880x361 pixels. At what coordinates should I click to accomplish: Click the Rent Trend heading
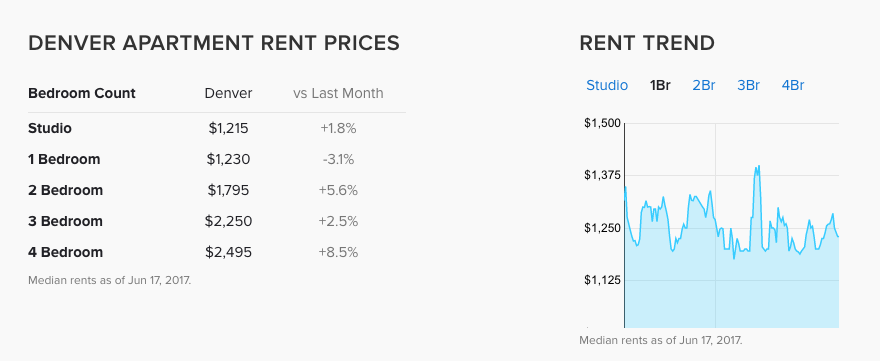[x=647, y=43]
